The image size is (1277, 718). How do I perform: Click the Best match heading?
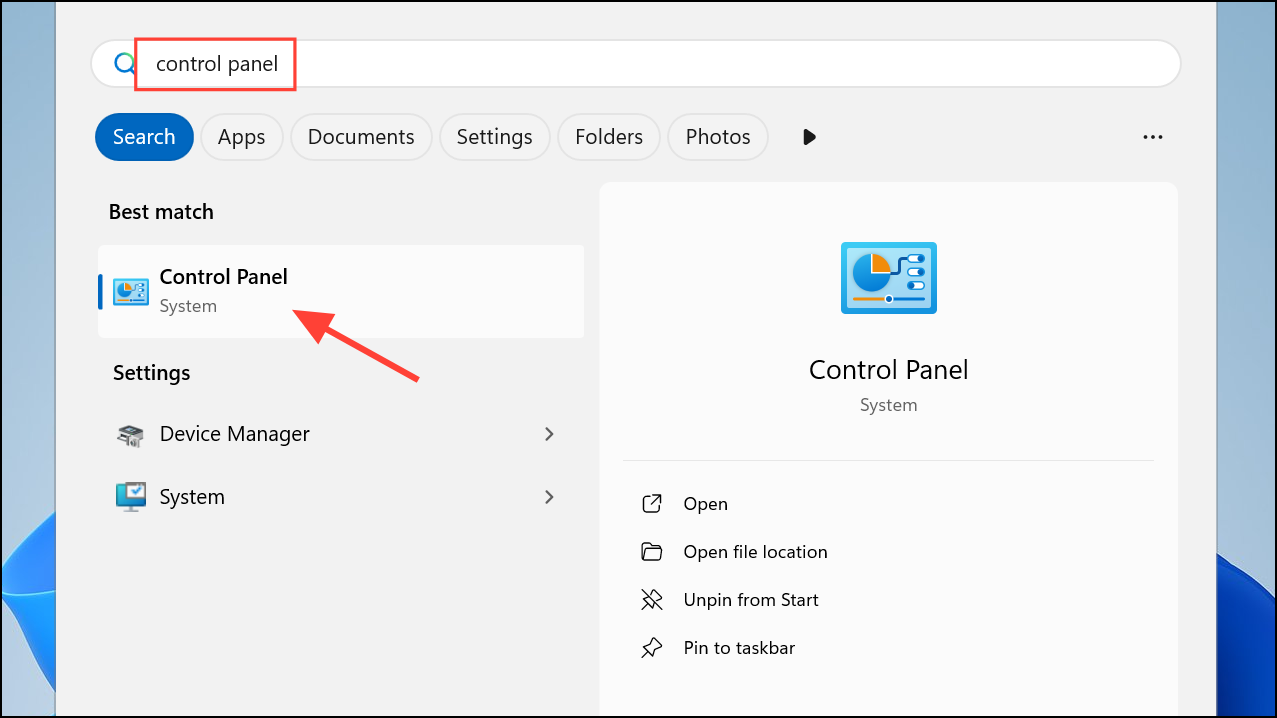[161, 212]
